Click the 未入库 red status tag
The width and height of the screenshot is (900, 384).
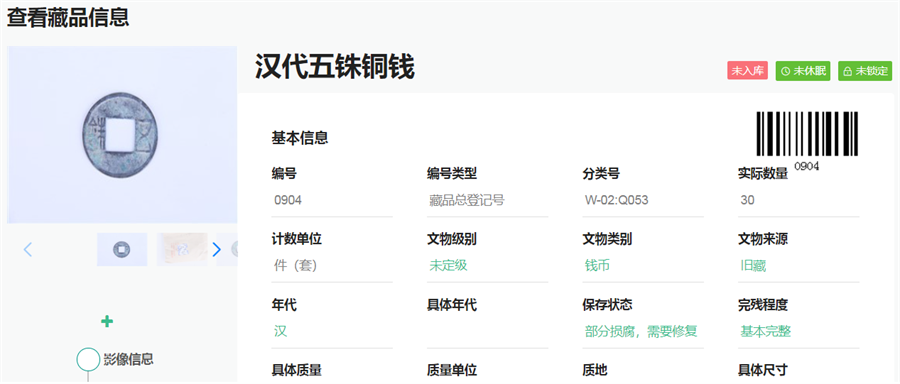tap(747, 71)
